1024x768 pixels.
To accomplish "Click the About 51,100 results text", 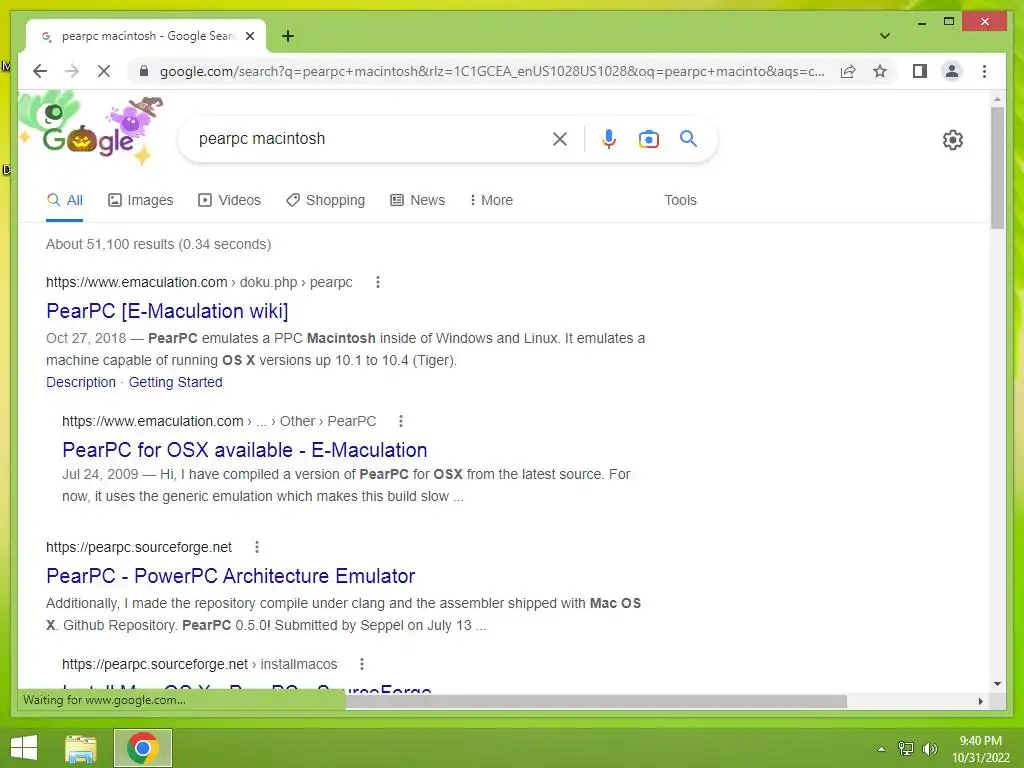I will pos(159,244).
